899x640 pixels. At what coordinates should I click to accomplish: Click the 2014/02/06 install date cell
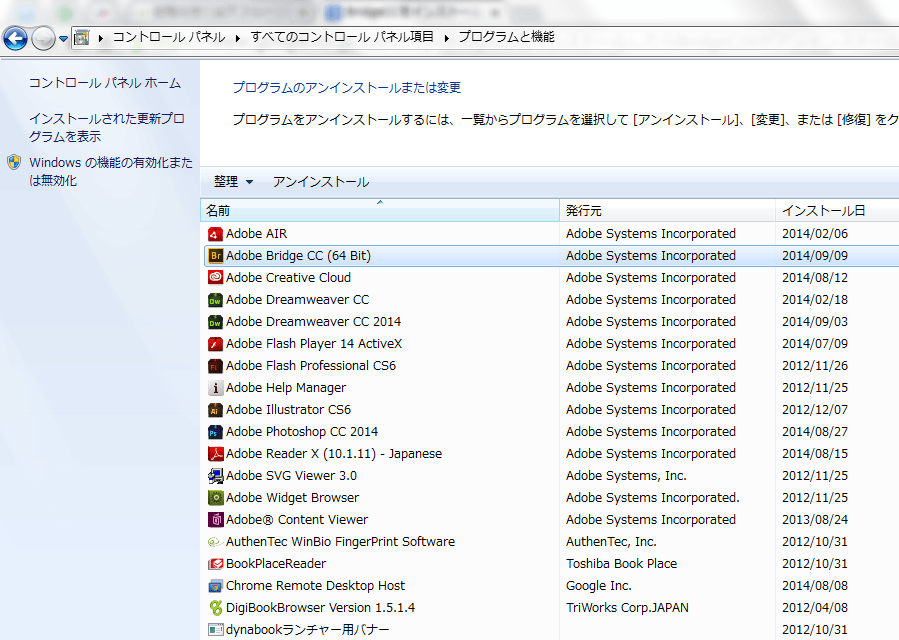point(815,234)
